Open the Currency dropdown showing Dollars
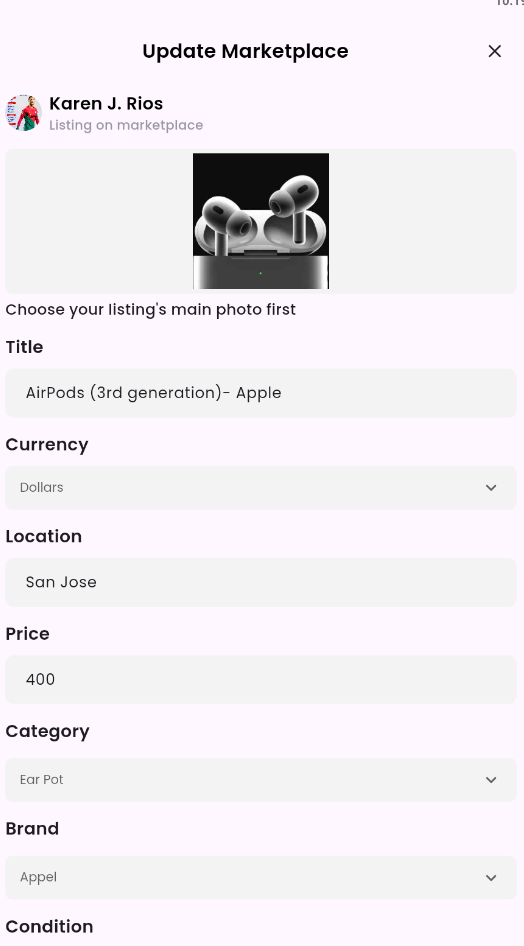The height and width of the screenshot is (946, 524). (x=261, y=487)
